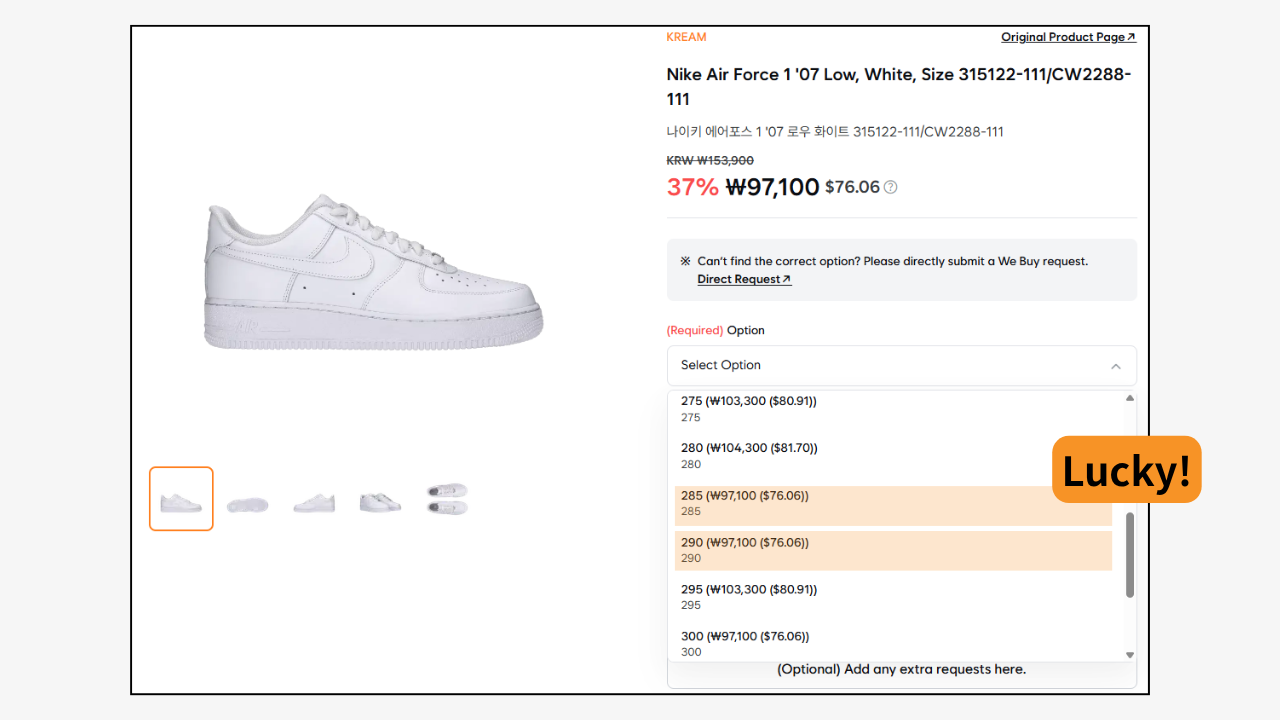Image resolution: width=1280 pixels, height=720 pixels.
Task: Select the highlighted size 285 option
Action: [x=893, y=503]
